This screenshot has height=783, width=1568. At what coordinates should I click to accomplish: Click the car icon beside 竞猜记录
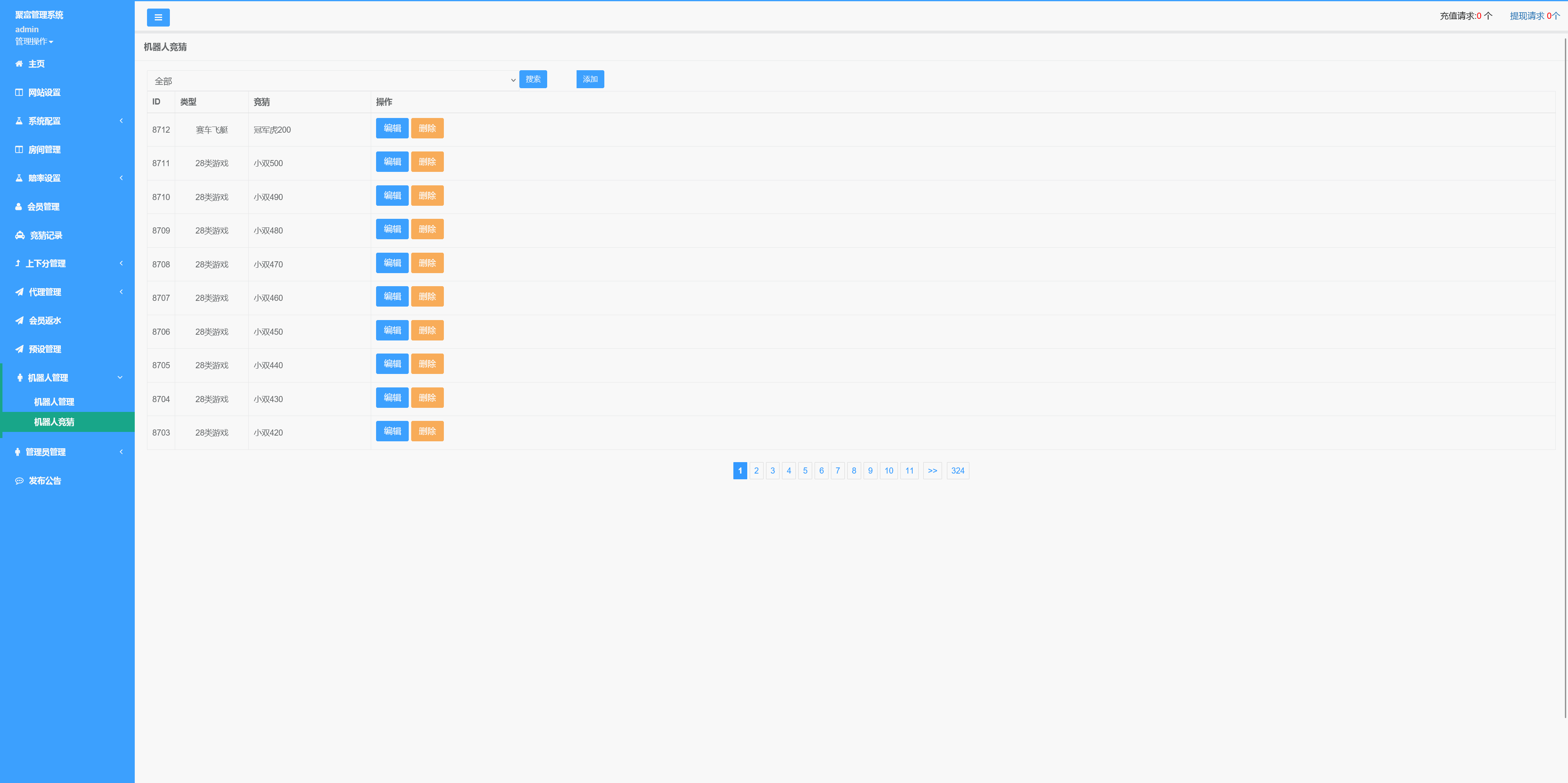click(x=20, y=236)
